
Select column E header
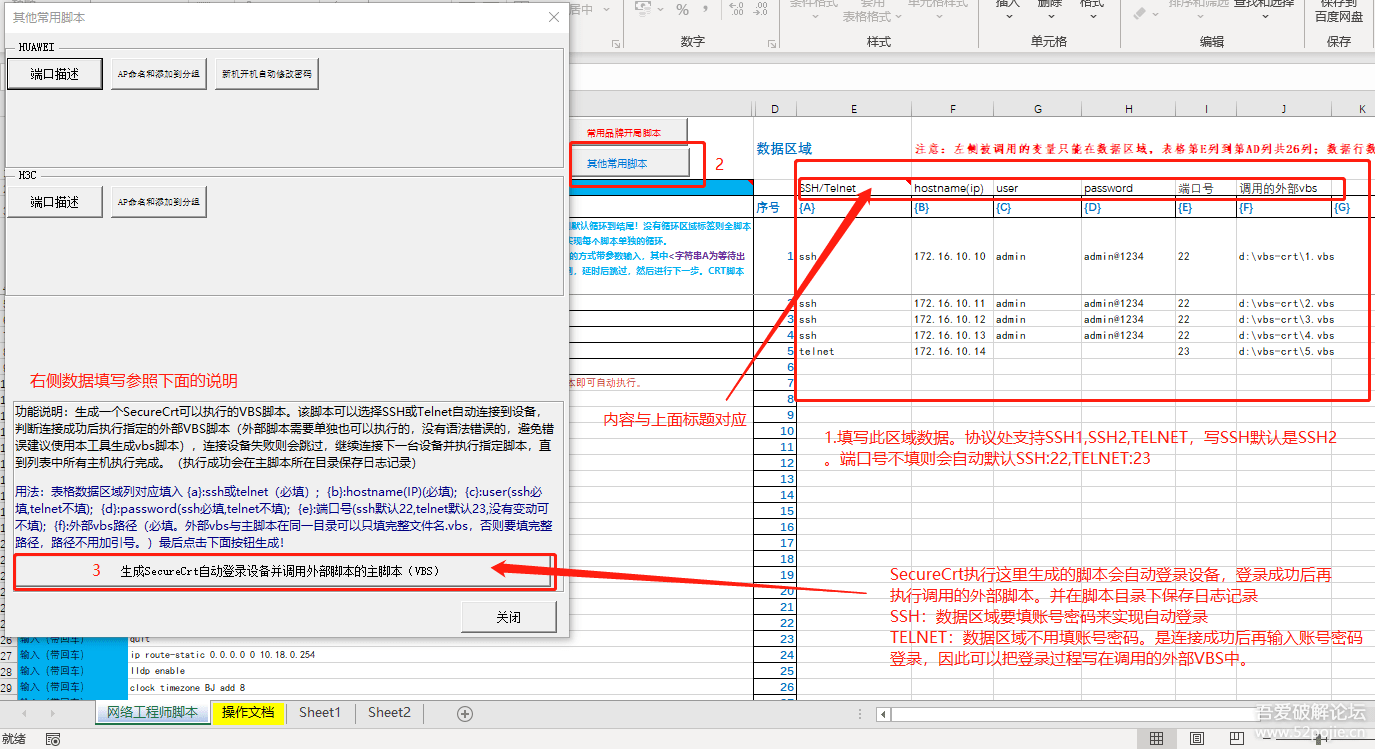[x=853, y=108]
